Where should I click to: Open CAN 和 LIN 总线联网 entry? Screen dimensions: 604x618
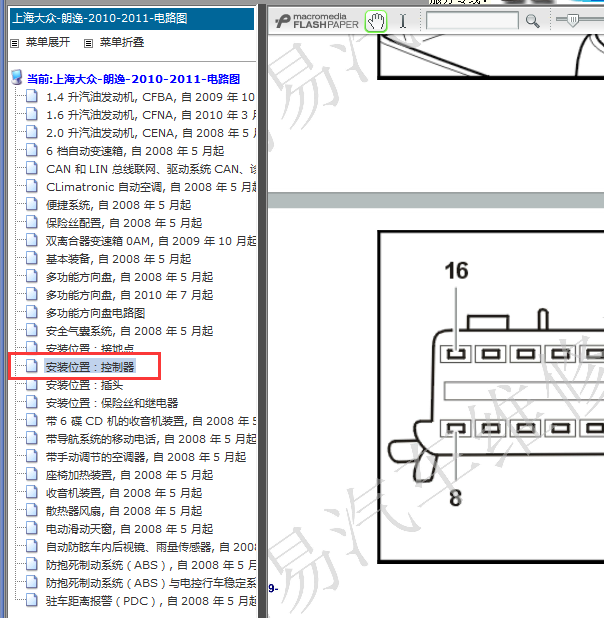coord(151,169)
